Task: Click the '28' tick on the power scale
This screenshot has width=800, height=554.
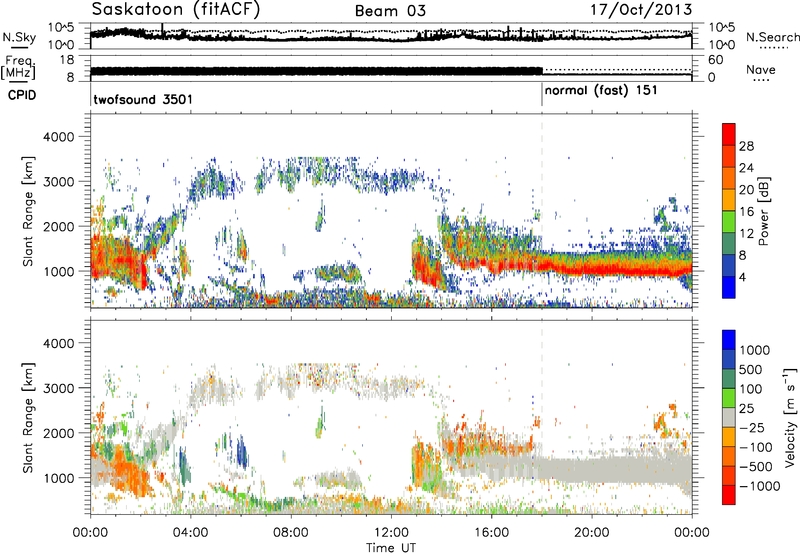Action: click(x=746, y=146)
